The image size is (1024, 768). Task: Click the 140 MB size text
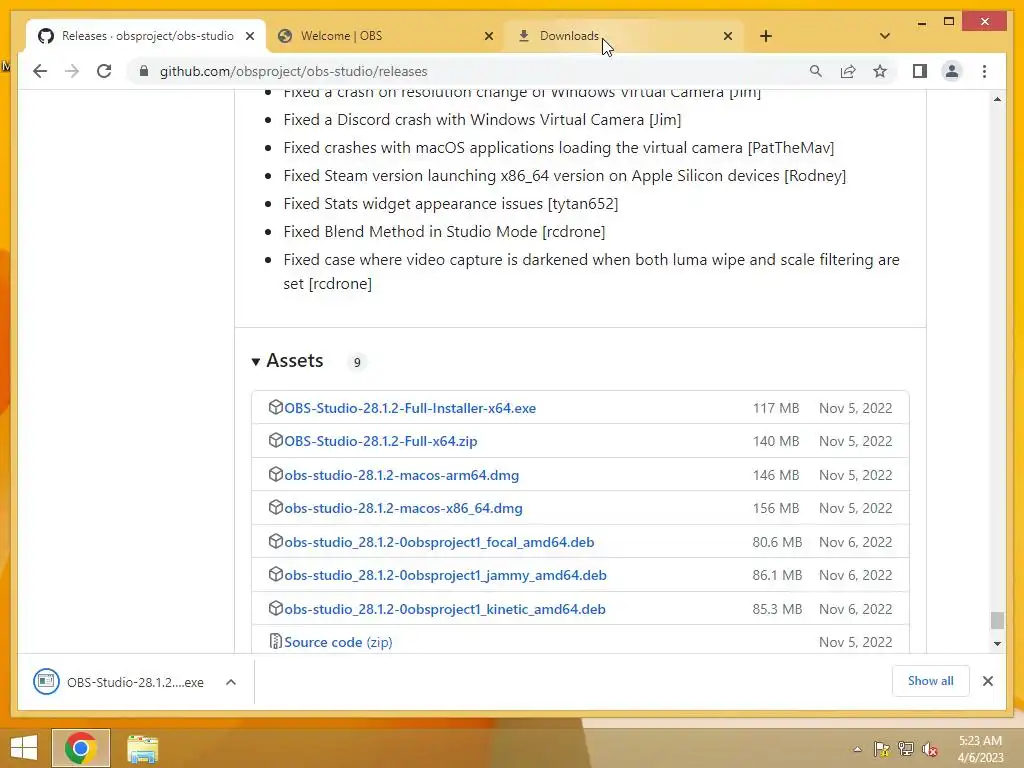pyautogui.click(x=776, y=441)
